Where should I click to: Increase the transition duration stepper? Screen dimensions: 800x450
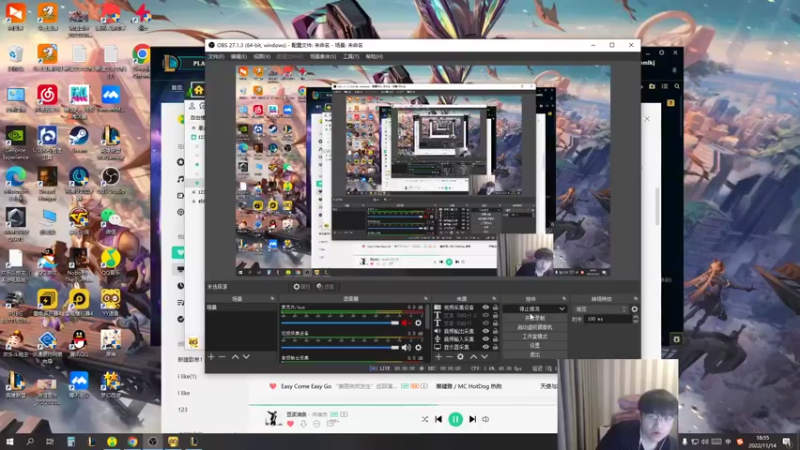[635, 317]
